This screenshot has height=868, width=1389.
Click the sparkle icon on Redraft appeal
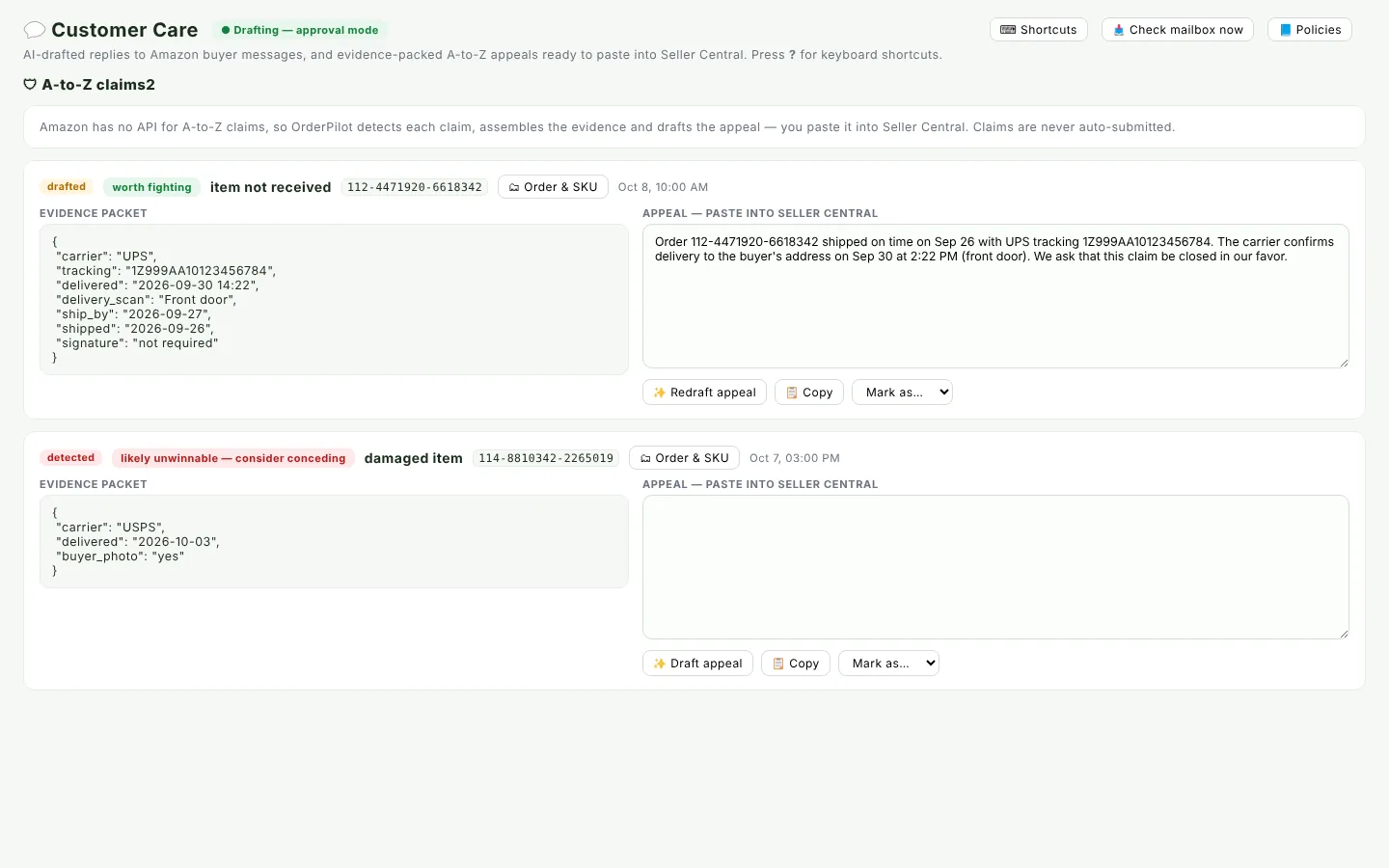tap(660, 393)
